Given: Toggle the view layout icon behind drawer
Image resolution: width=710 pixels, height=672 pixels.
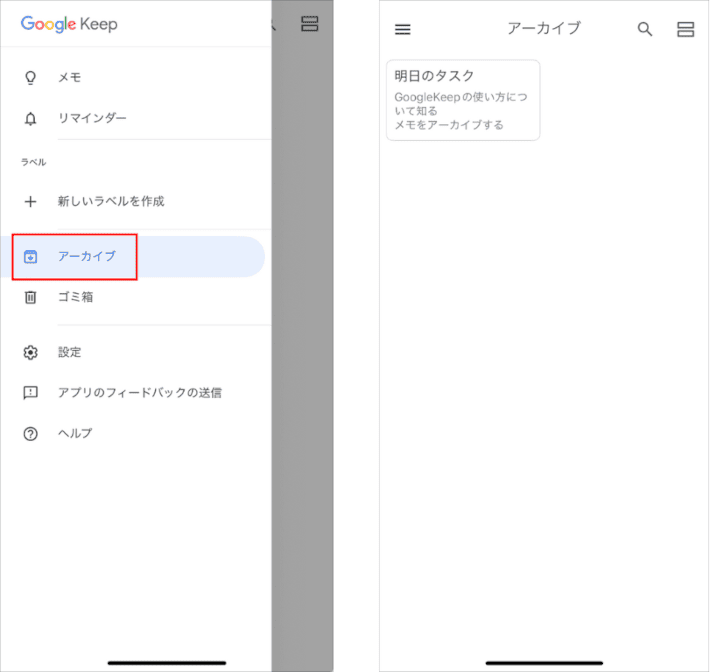Looking at the screenshot, I should coord(310,23).
